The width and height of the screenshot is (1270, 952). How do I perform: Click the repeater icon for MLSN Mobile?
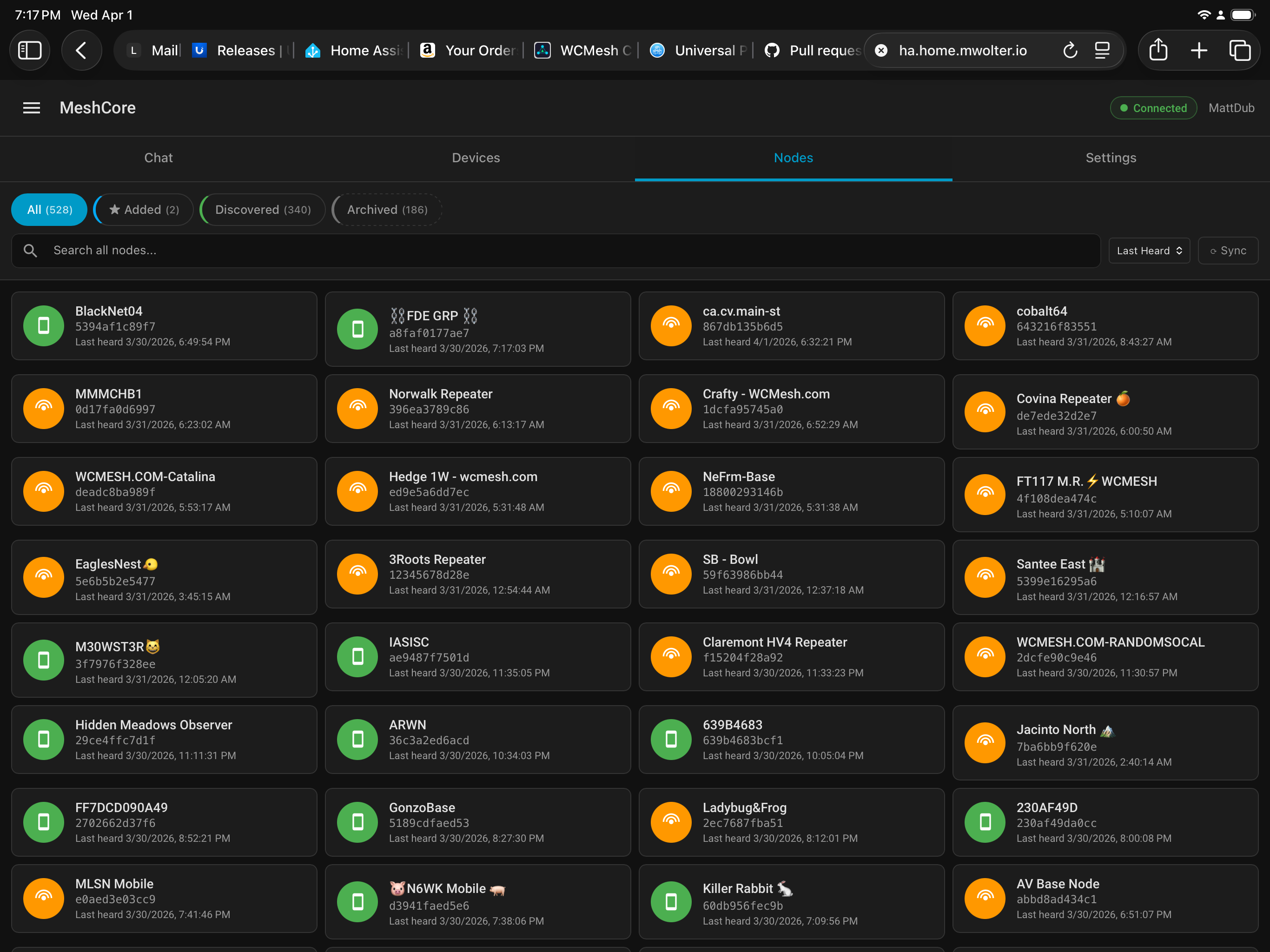tap(44, 899)
